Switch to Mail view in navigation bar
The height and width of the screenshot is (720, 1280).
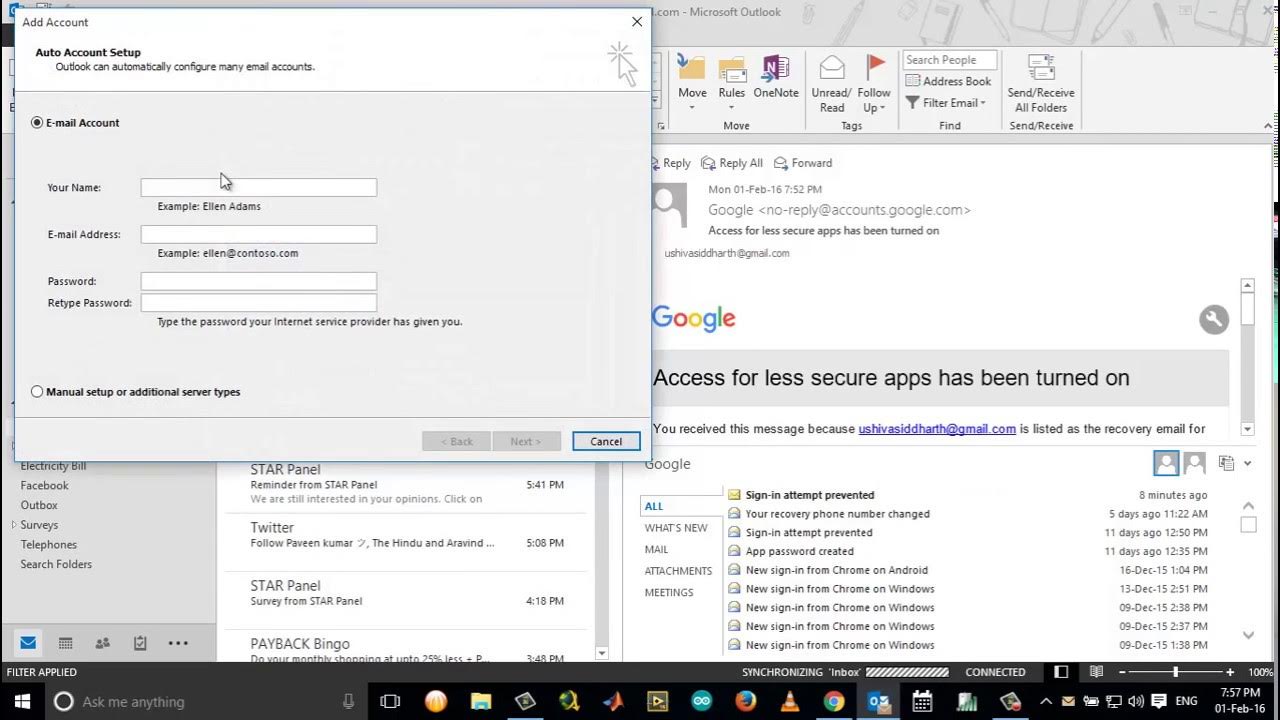[28, 643]
